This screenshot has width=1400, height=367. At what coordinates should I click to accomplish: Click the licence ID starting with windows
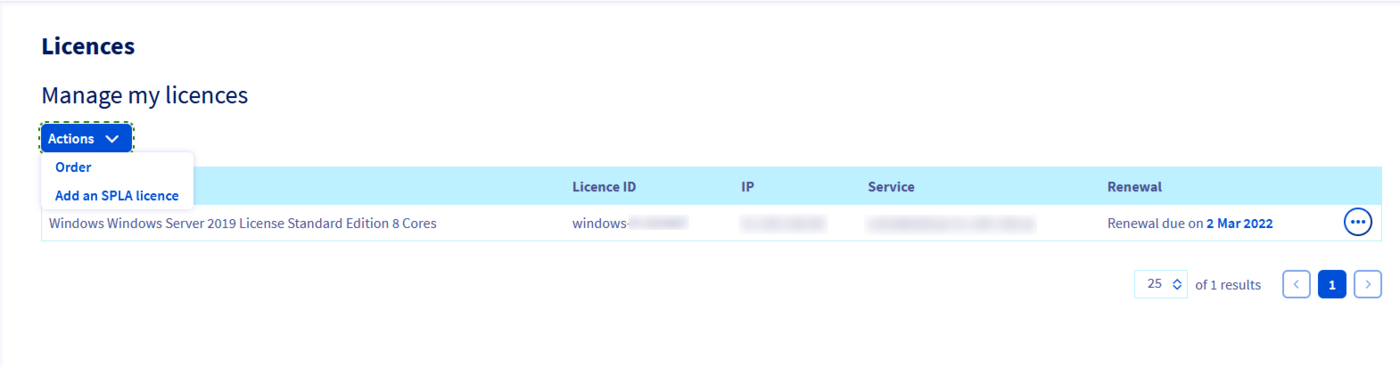630,223
